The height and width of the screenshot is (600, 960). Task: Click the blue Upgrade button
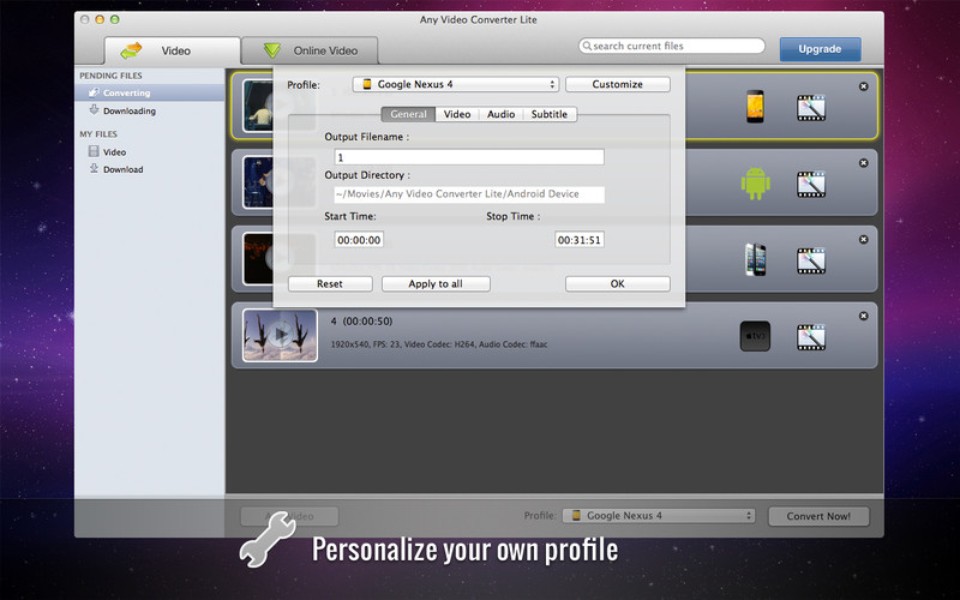pyautogui.click(x=820, y=49)
